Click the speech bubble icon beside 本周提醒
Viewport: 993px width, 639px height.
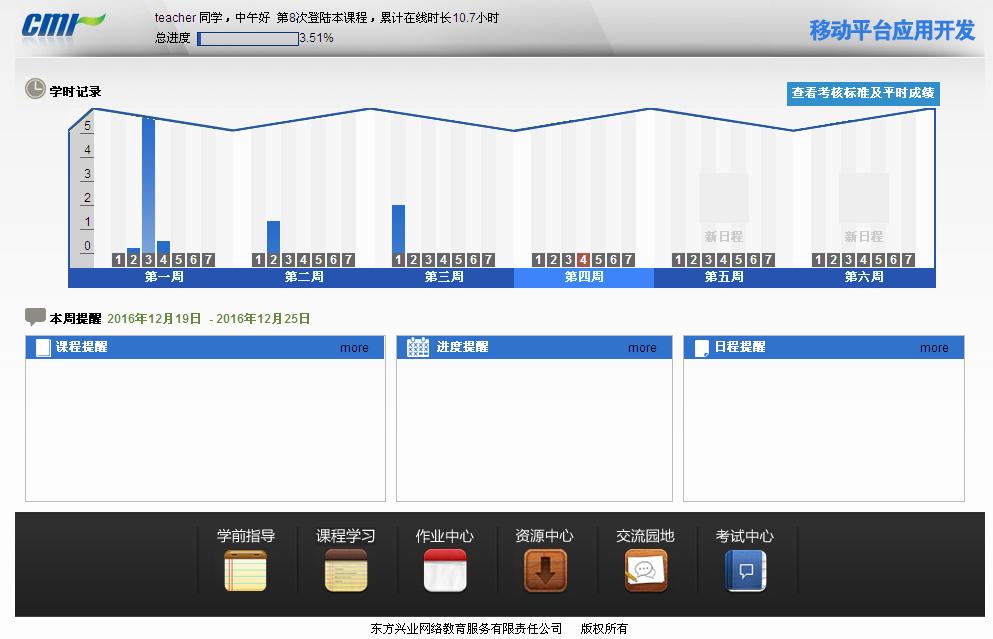35,316
